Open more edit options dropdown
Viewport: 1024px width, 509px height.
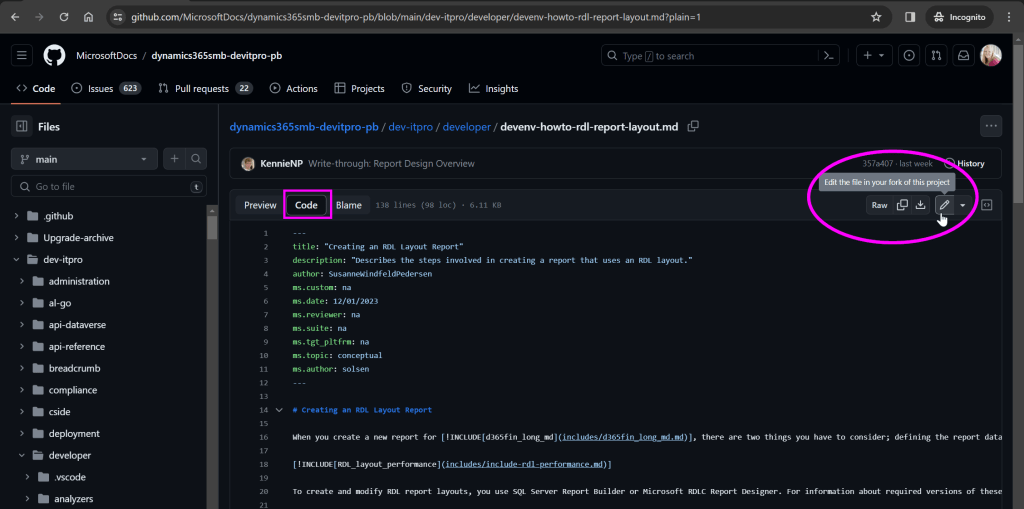pyautogui.click(x=962, y=205)
